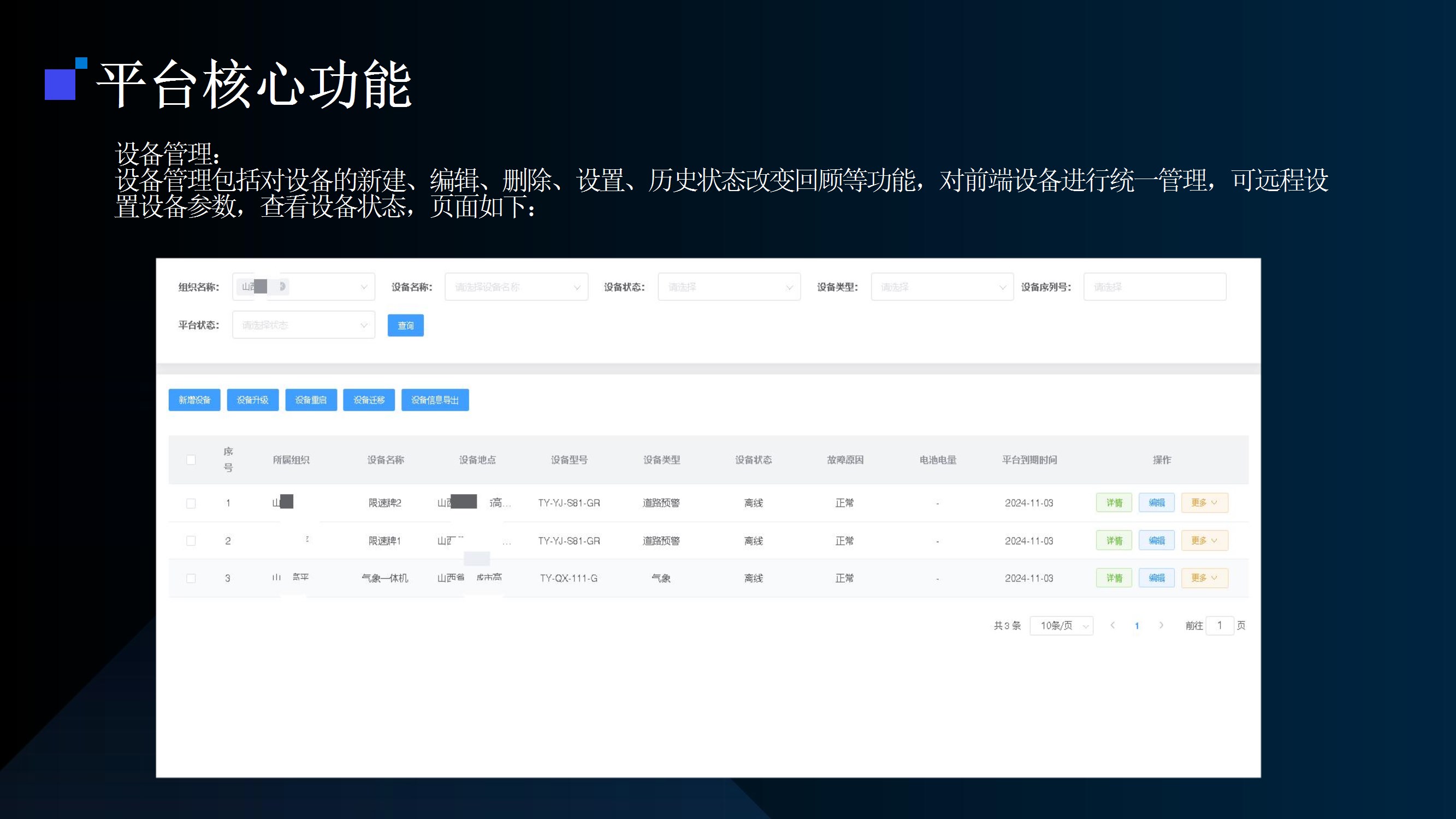Click the 查询 search button

point(405,325)
